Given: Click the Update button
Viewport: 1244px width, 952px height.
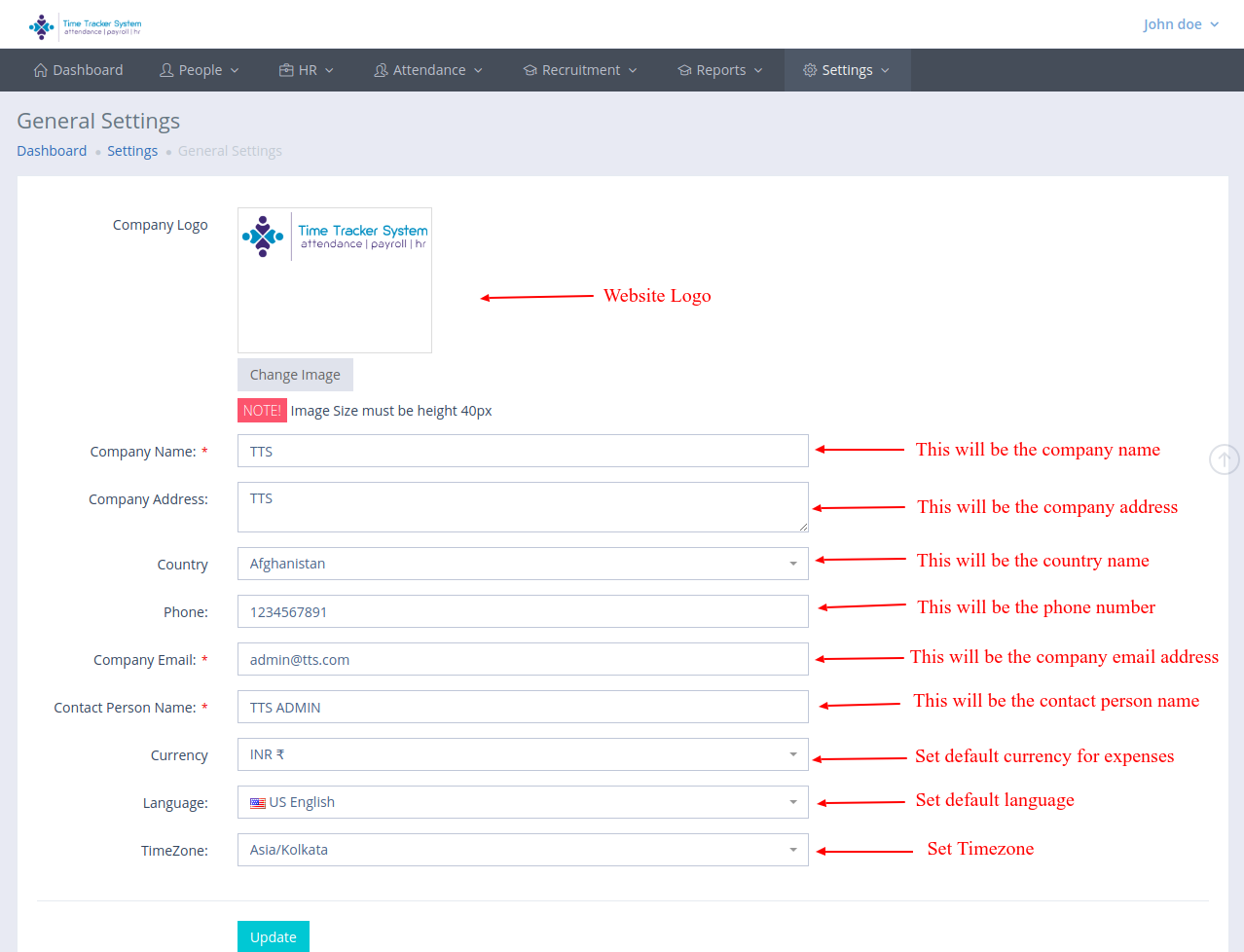Looking at the screenshot, I should coord(274,936).
